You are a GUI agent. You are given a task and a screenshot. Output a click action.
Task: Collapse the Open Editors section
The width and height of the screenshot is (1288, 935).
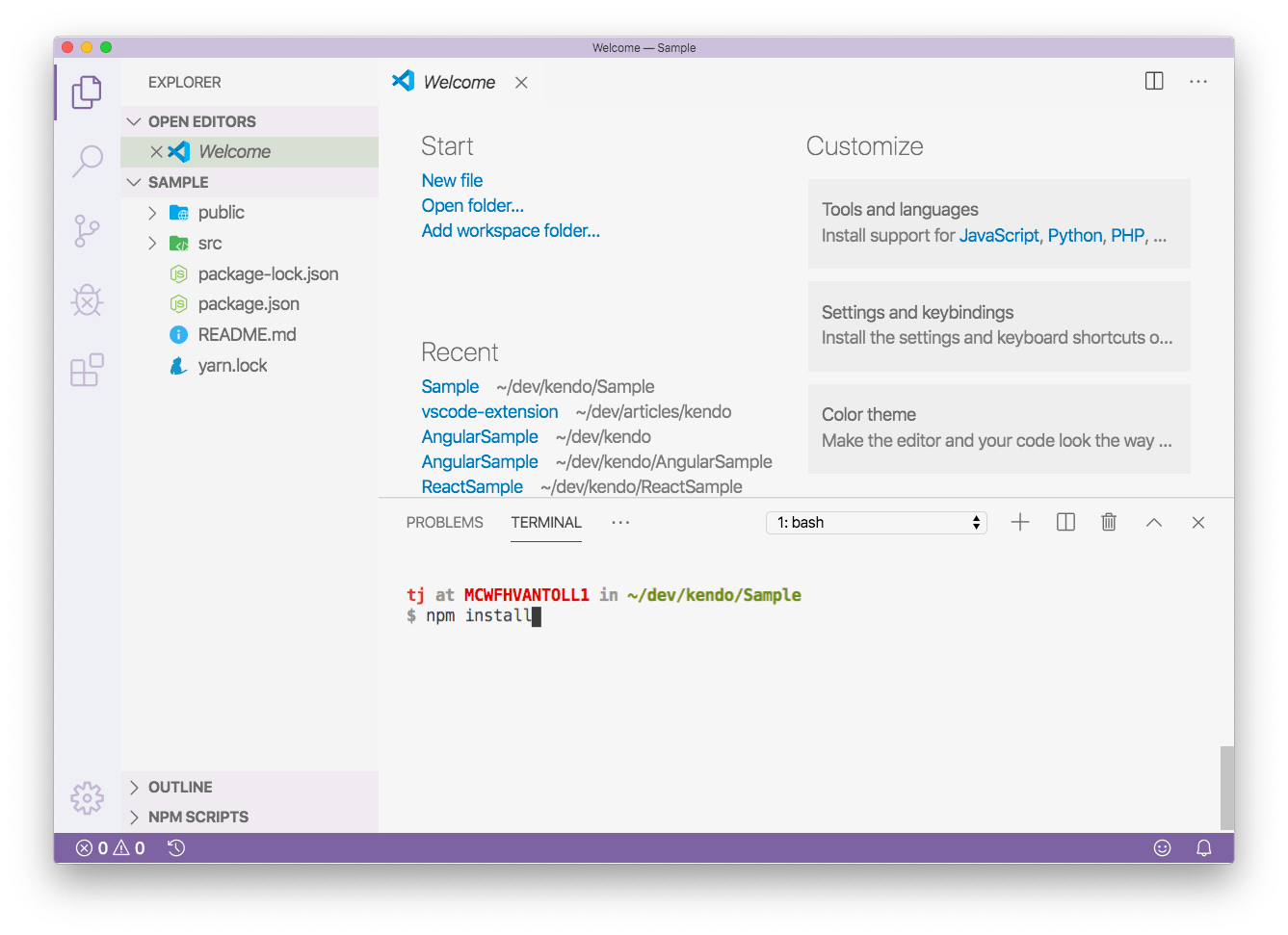click(134, 121)
